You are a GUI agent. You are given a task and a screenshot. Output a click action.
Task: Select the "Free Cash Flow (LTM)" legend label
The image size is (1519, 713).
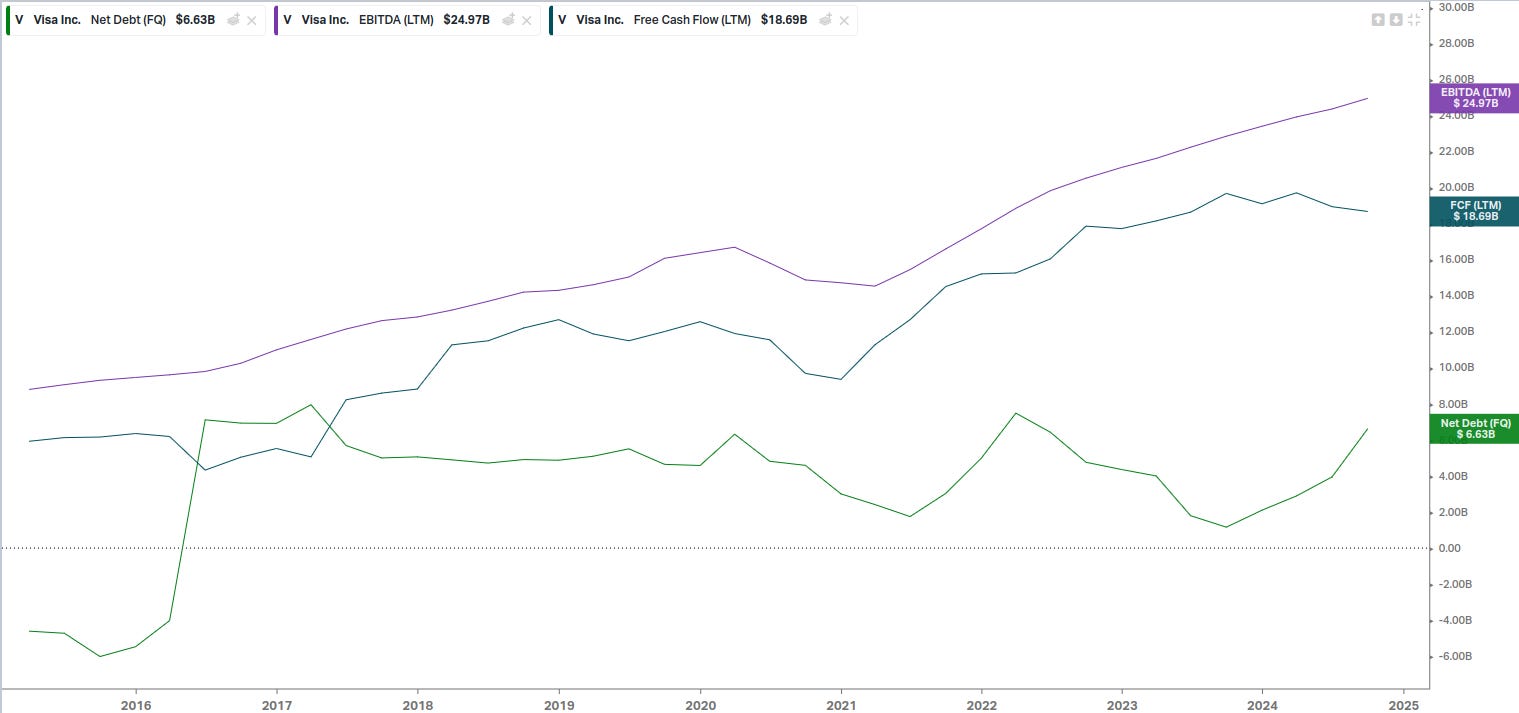(x=692, y=20)
